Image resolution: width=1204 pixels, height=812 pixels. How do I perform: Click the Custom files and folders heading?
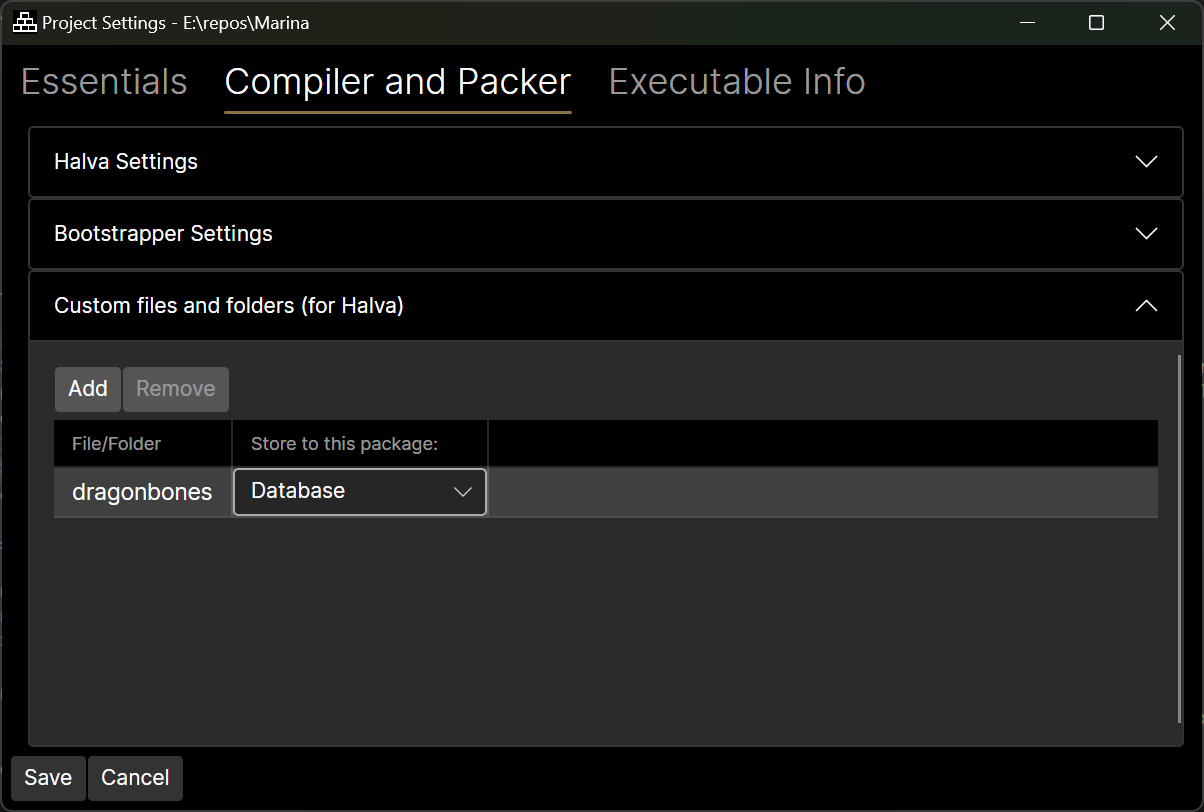click(229, 306)
